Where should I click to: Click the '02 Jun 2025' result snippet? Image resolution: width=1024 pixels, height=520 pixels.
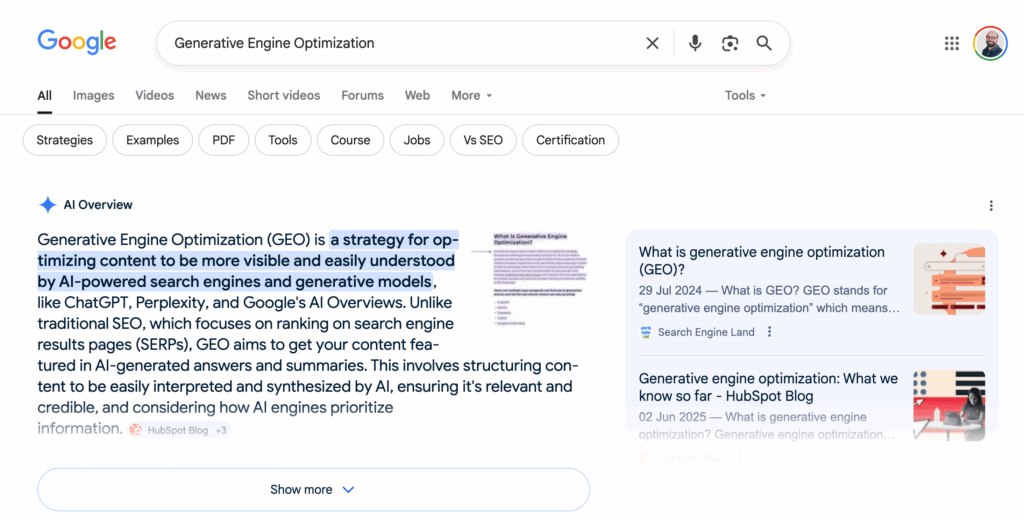pyautogui.click(x=768, y=425)
